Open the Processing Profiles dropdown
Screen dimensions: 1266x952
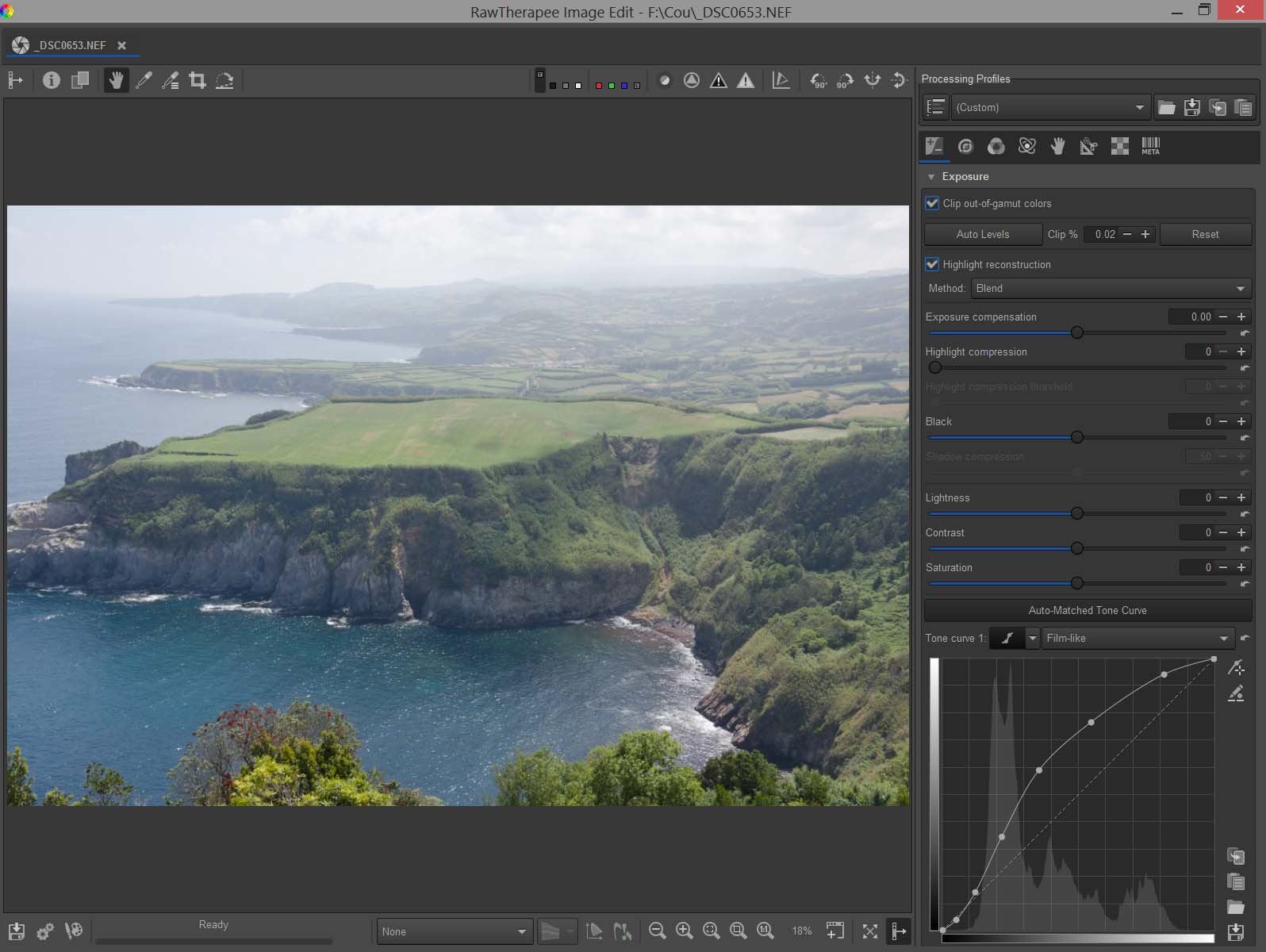(1049, 107)
